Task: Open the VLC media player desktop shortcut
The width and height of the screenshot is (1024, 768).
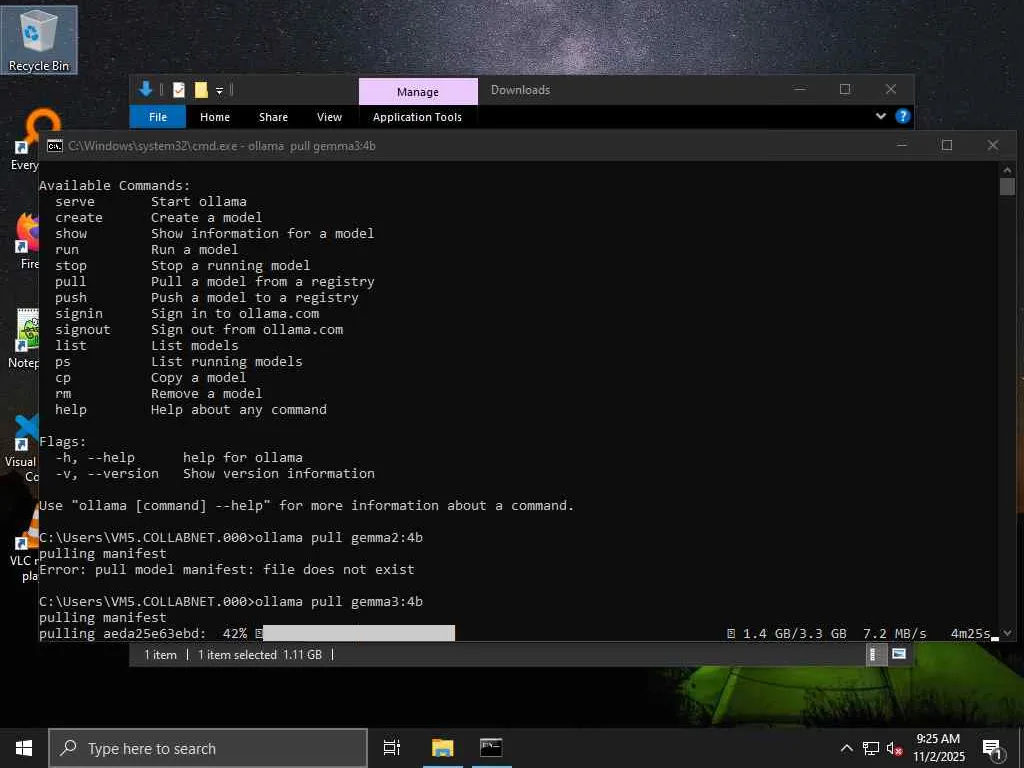Action: pos(24,545)
